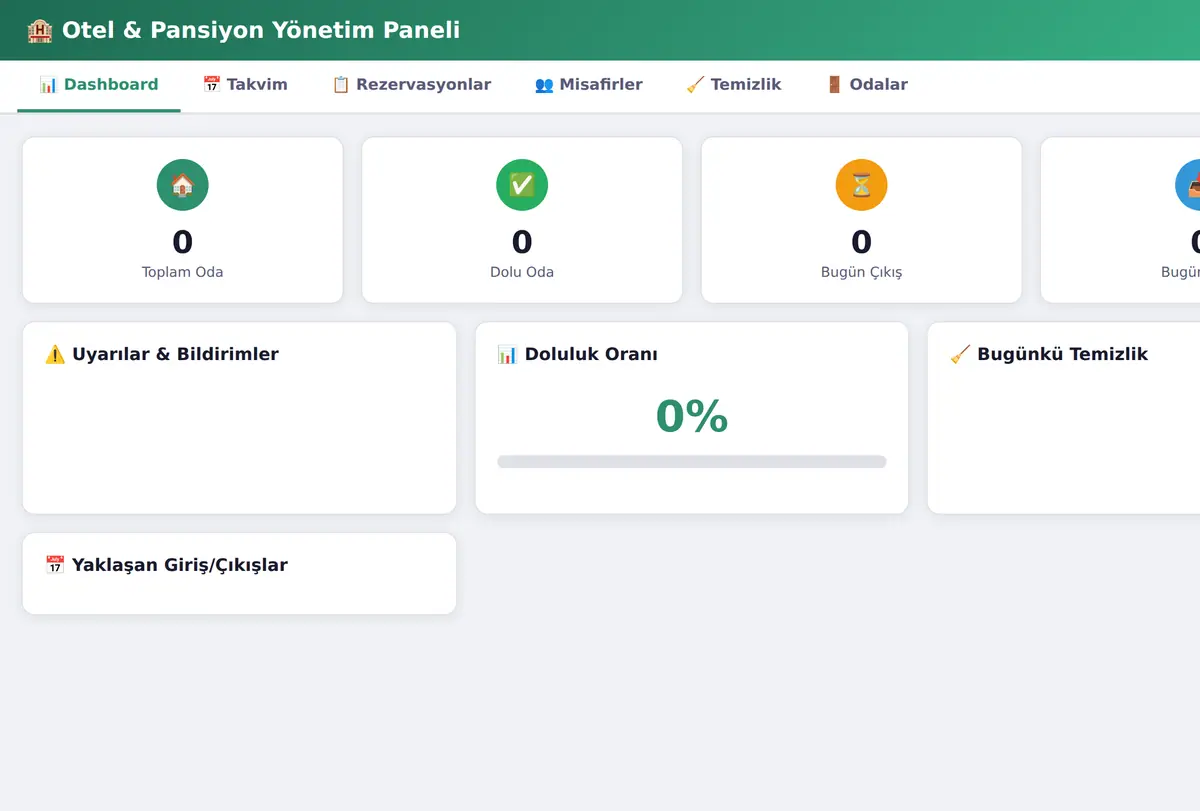Click the green checkmark icon above Dolu Oda
Screen dimensions: 1200x811
click(522, 185)
